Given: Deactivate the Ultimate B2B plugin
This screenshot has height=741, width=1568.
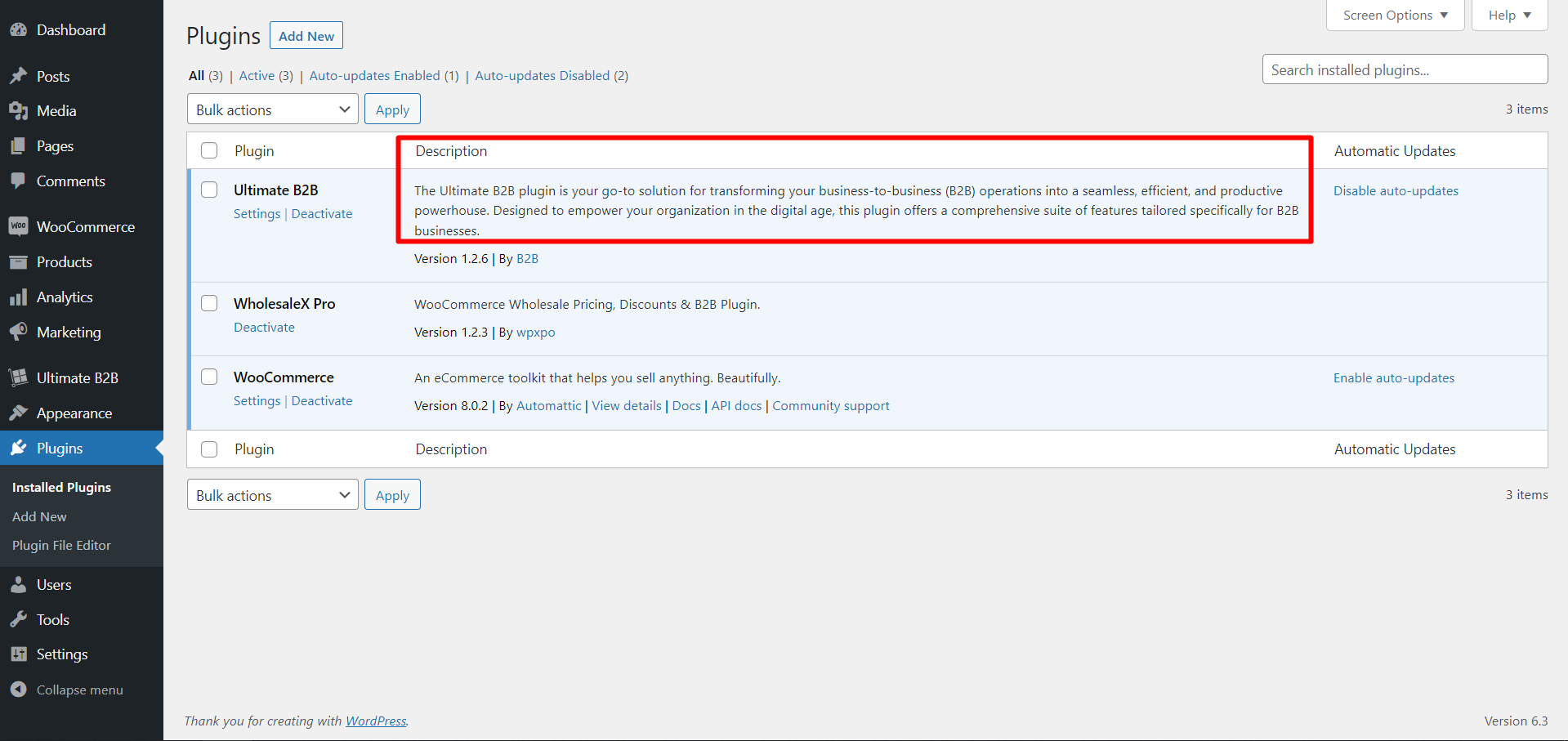Looking at the screenshot, I should 322,213.
